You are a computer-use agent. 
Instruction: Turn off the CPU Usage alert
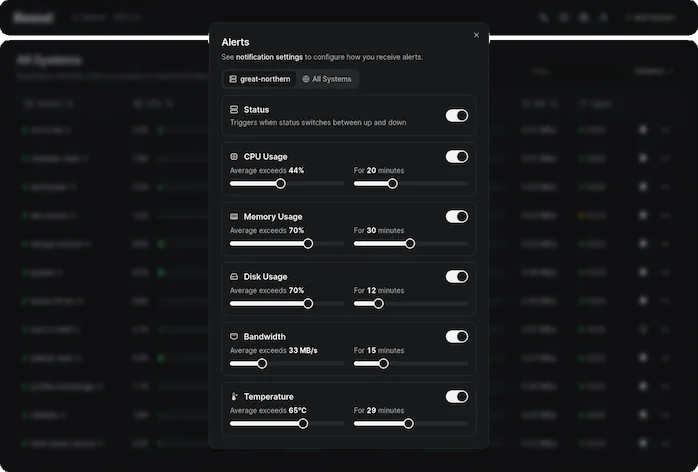point(456,156)
